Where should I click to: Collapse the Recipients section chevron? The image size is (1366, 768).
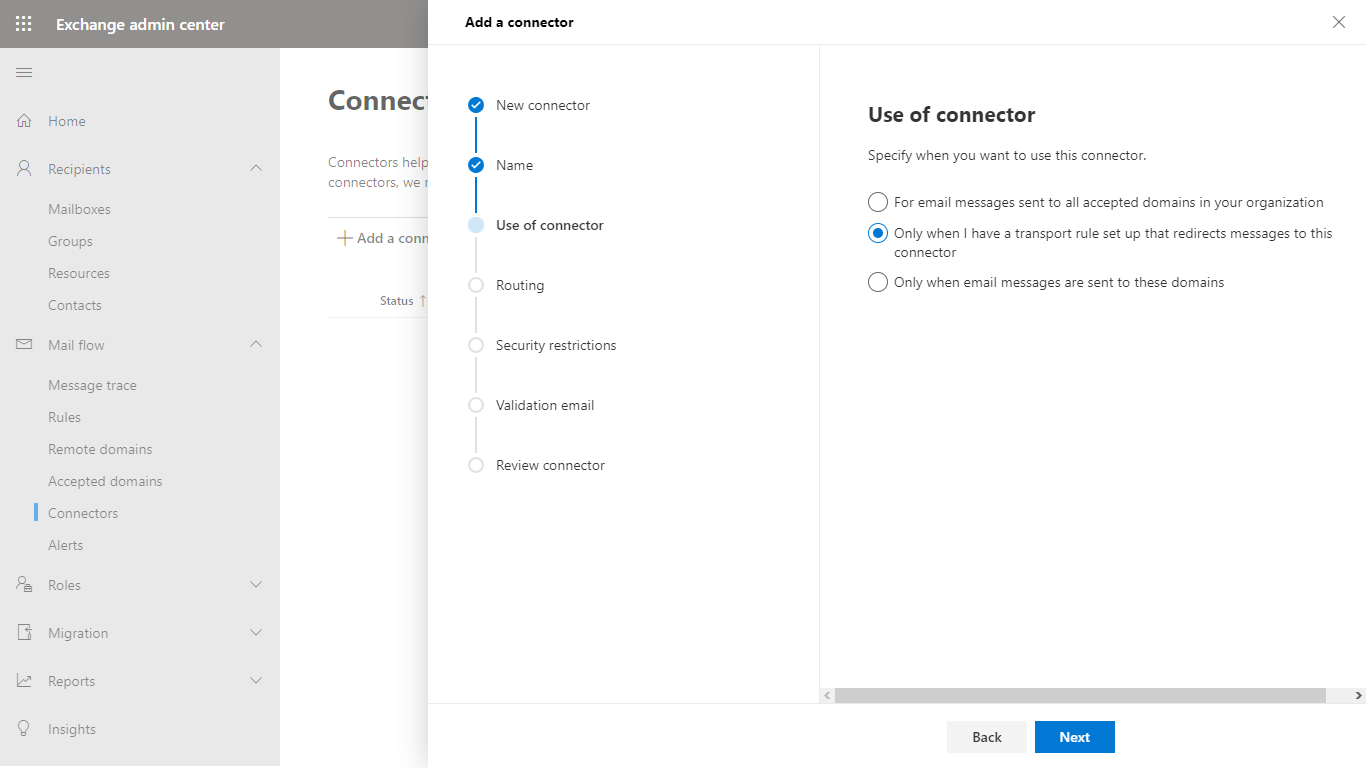[x=256, y=169]
